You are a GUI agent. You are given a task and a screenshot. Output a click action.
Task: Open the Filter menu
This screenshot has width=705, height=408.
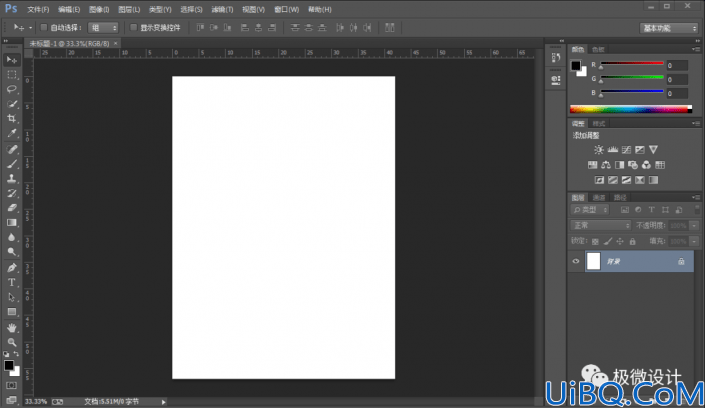point(222,9)
